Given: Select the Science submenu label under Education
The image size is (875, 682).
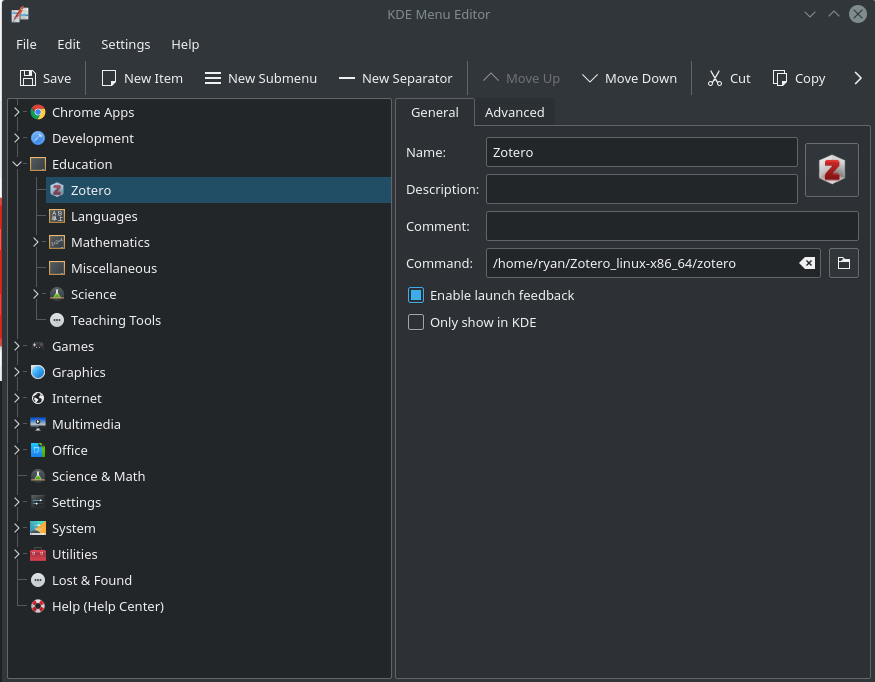Looking at the screenshot, I should pyautogui.click(x=94, y=294).
